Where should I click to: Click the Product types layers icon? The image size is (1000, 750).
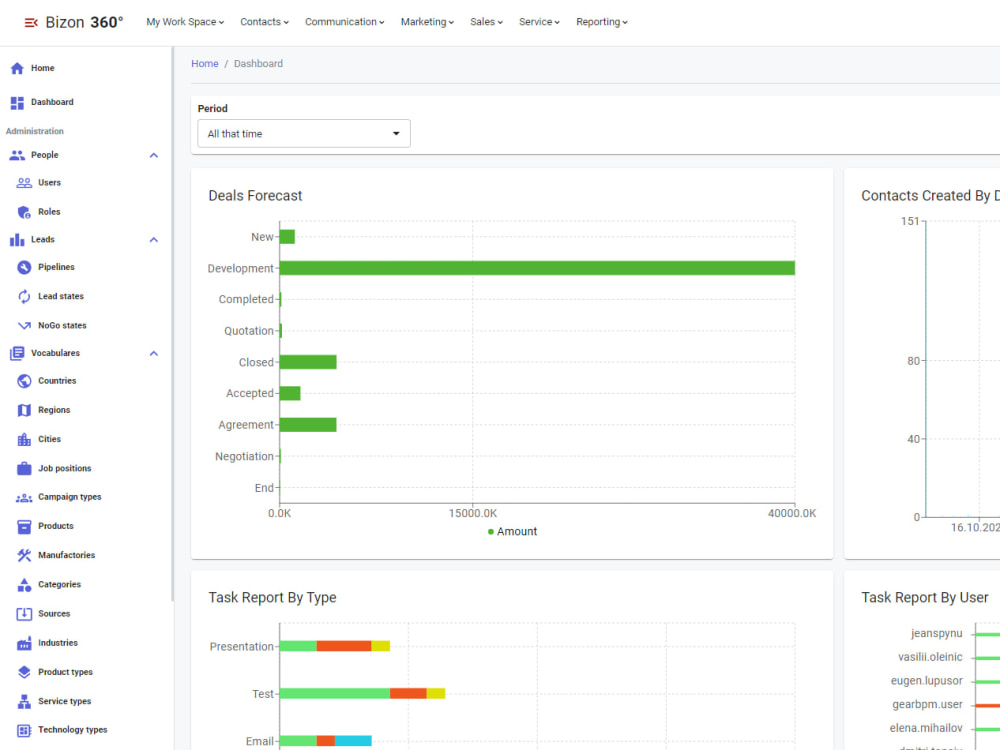[x=24, y=672]
